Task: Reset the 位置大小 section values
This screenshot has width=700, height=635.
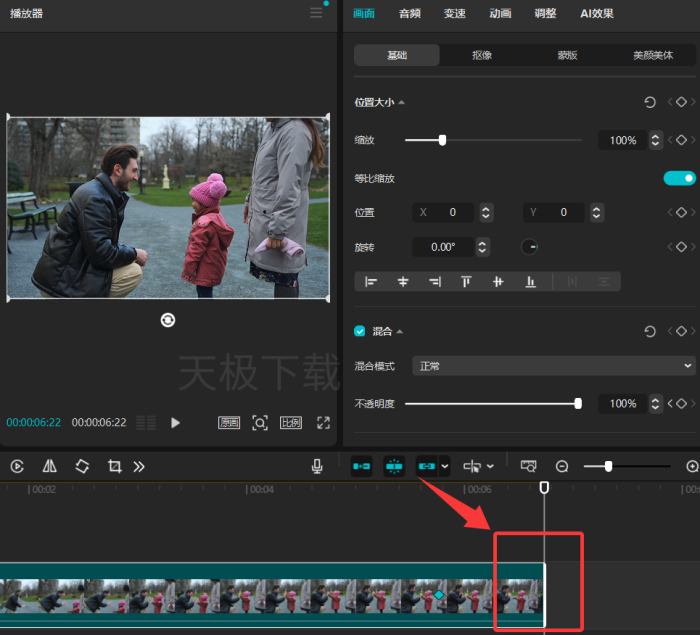Action: [x=650, y=102]
